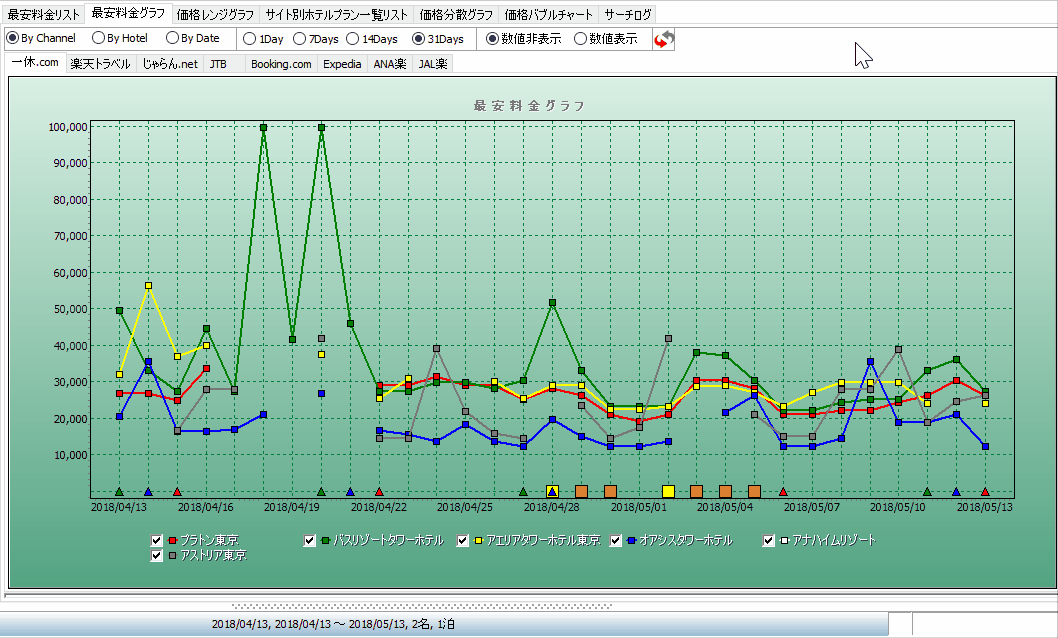Click the leftmost green triangle marker on the date axis

tap(119, 492)
